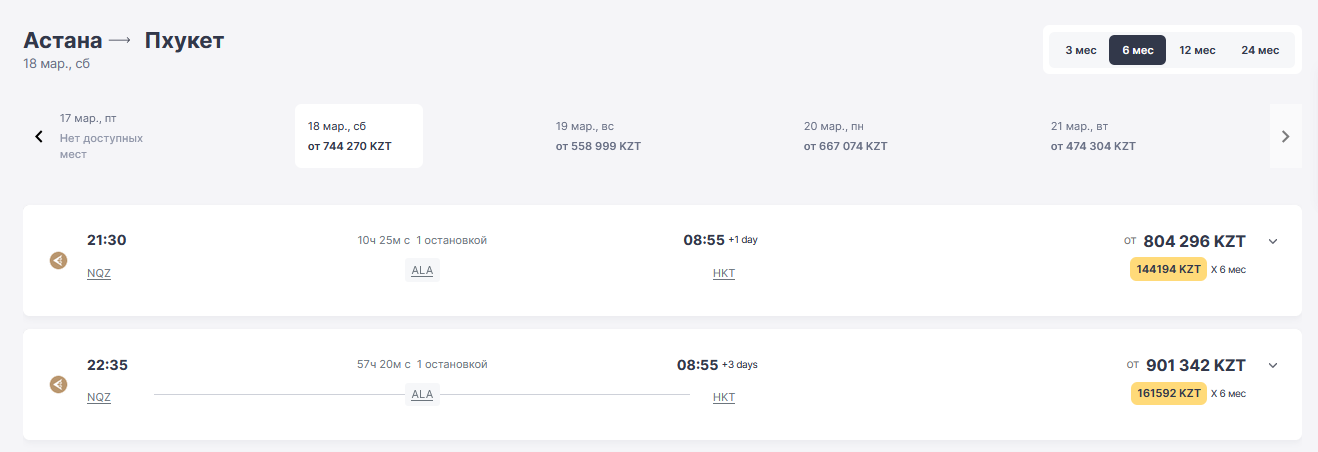
Task: Expand details of the 901 342 KZT flight
Action: tap(1273, 365)
